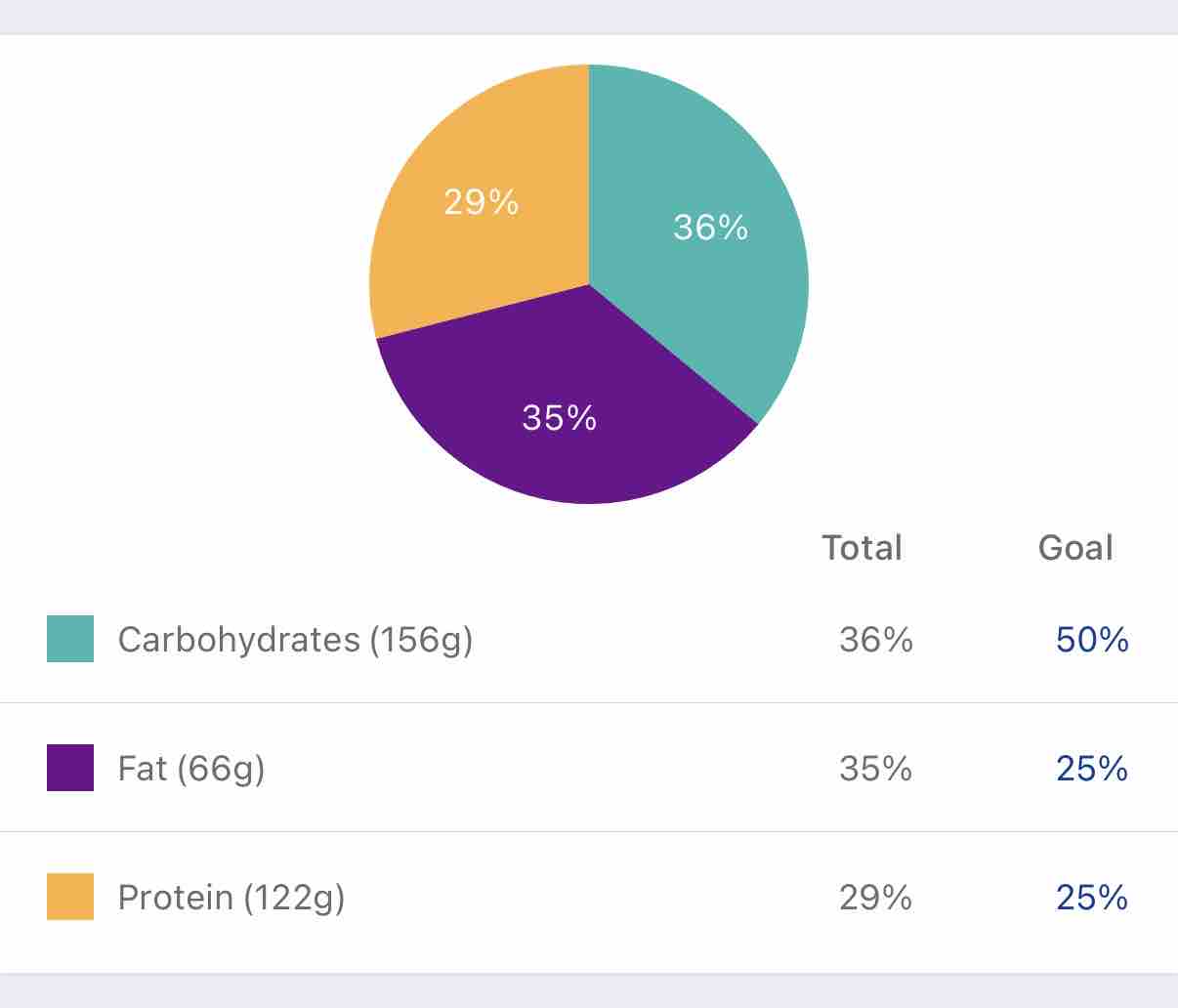
Task: Click the 36% total in Carbohydrates row
Action: tap(876, 640)
